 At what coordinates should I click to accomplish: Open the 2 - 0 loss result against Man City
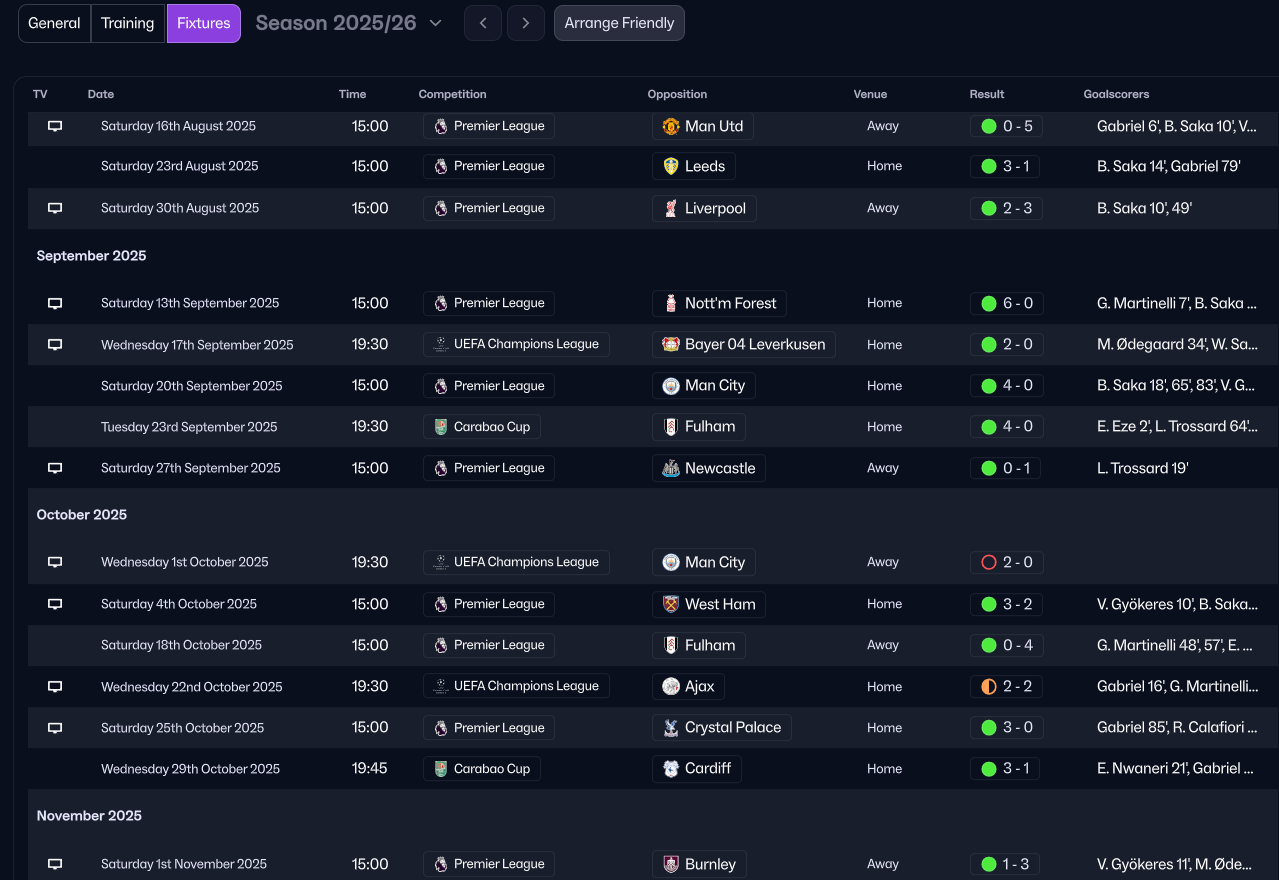[x=1006, y=562]
